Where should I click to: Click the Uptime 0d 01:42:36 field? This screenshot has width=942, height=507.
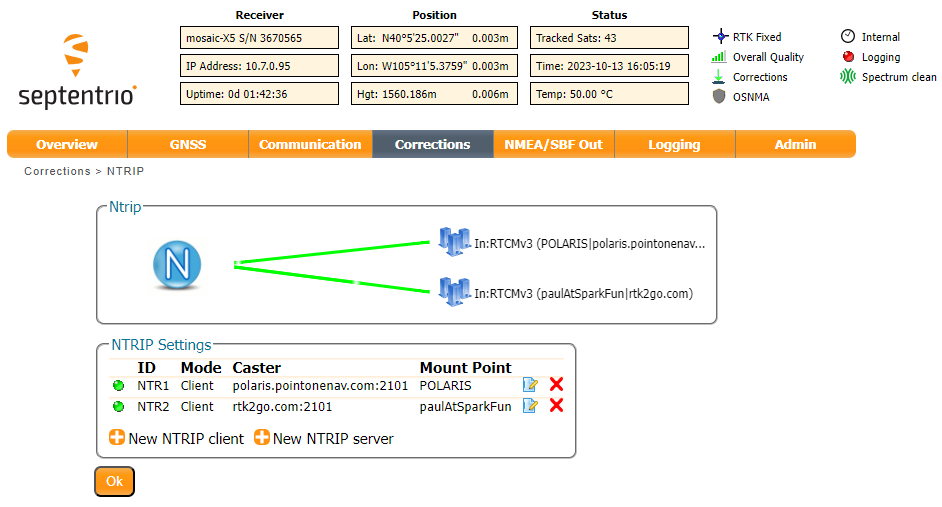260,94
